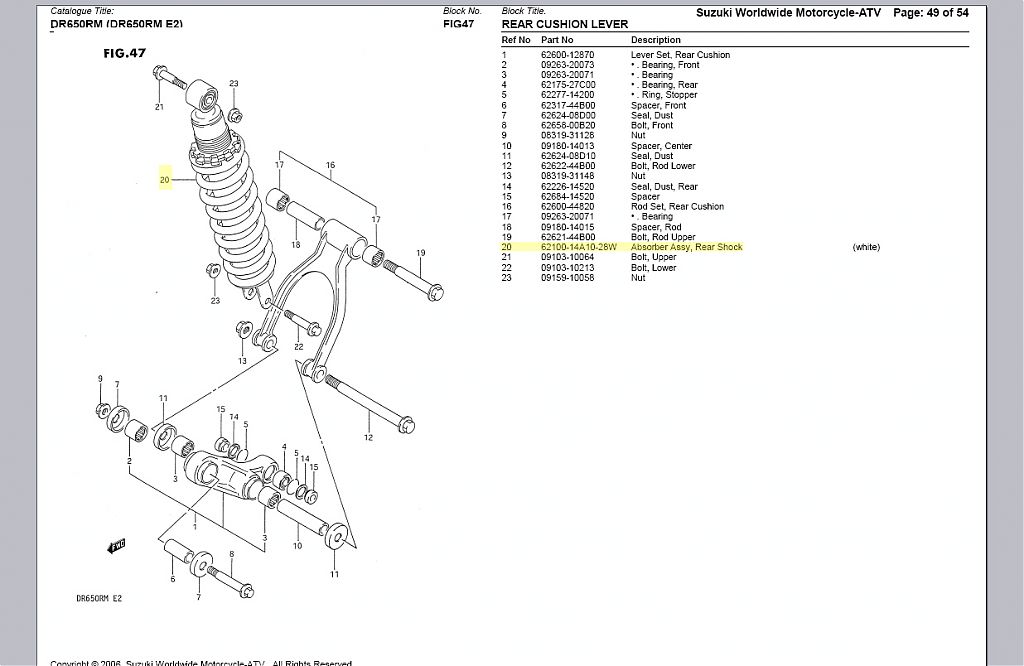This screenshot has width=1024, height=666.
Task: Click the Part No column header
Action: click(558, 40)
